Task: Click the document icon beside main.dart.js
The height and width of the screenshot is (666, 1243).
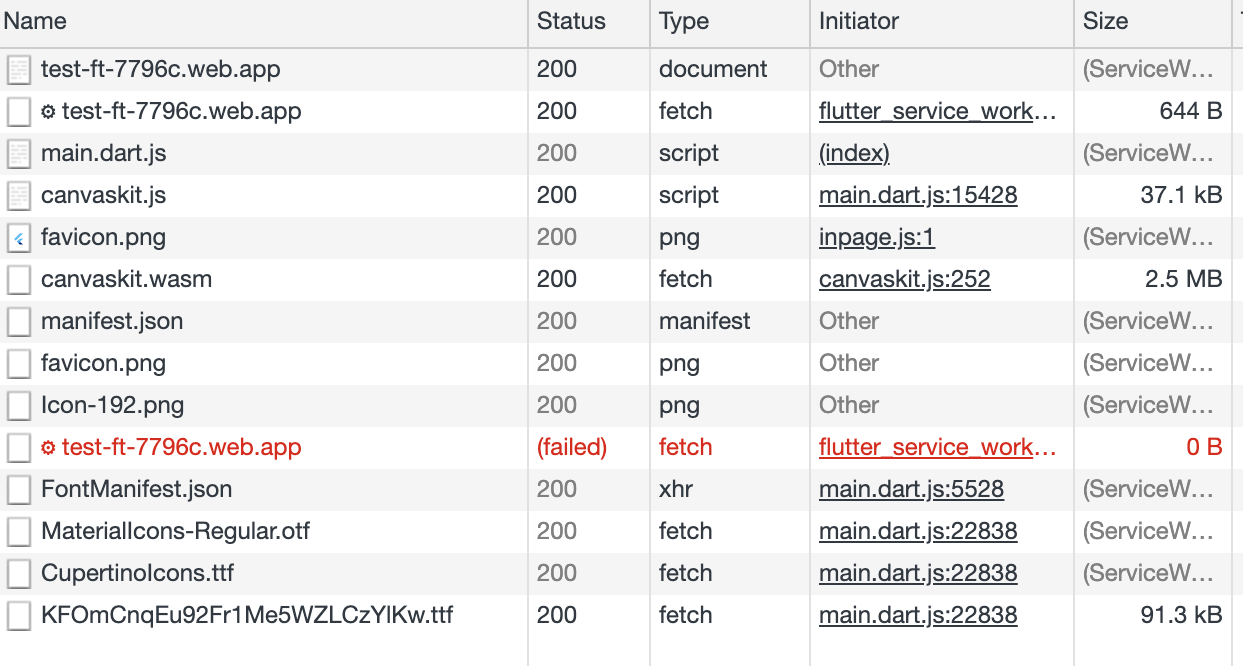Action: 19,154
